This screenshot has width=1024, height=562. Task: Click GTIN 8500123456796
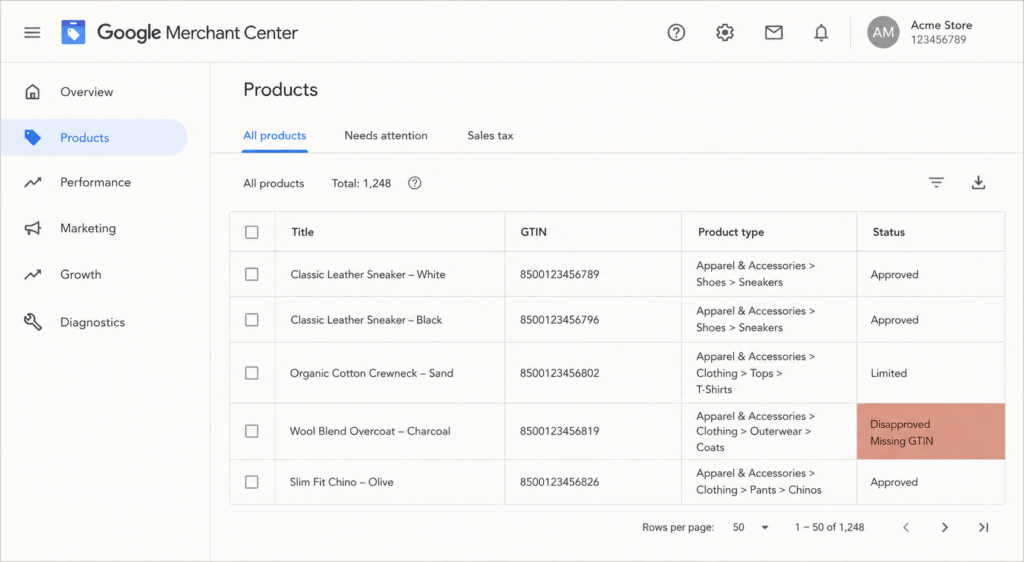tap(559, 320)
